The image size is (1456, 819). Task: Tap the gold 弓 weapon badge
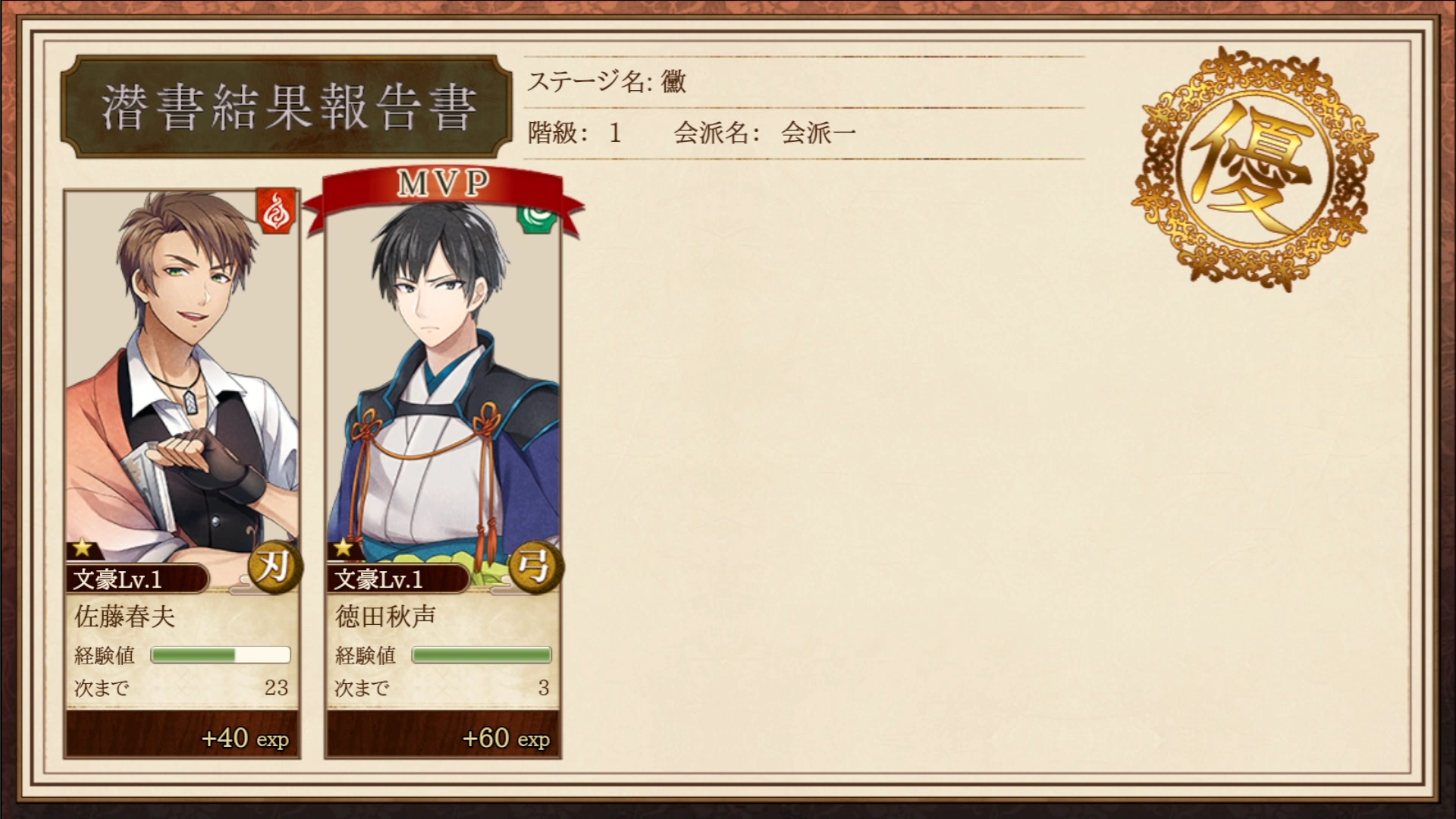535,566
